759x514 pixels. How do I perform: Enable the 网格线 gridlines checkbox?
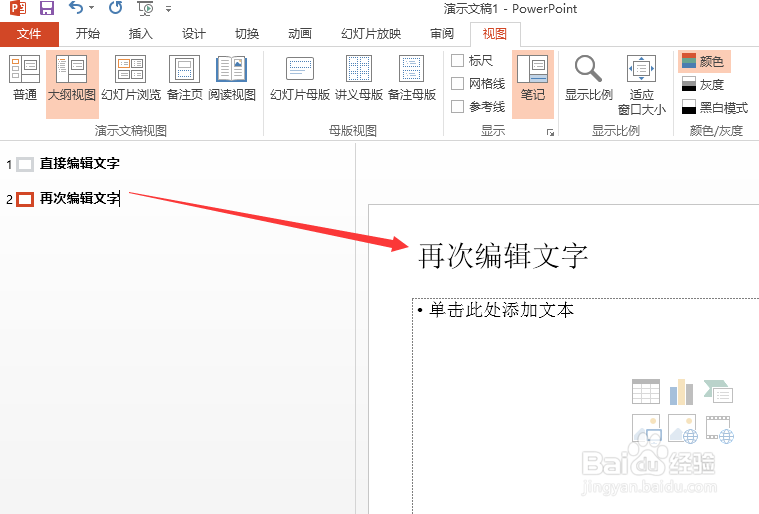[x=457, y=83]
